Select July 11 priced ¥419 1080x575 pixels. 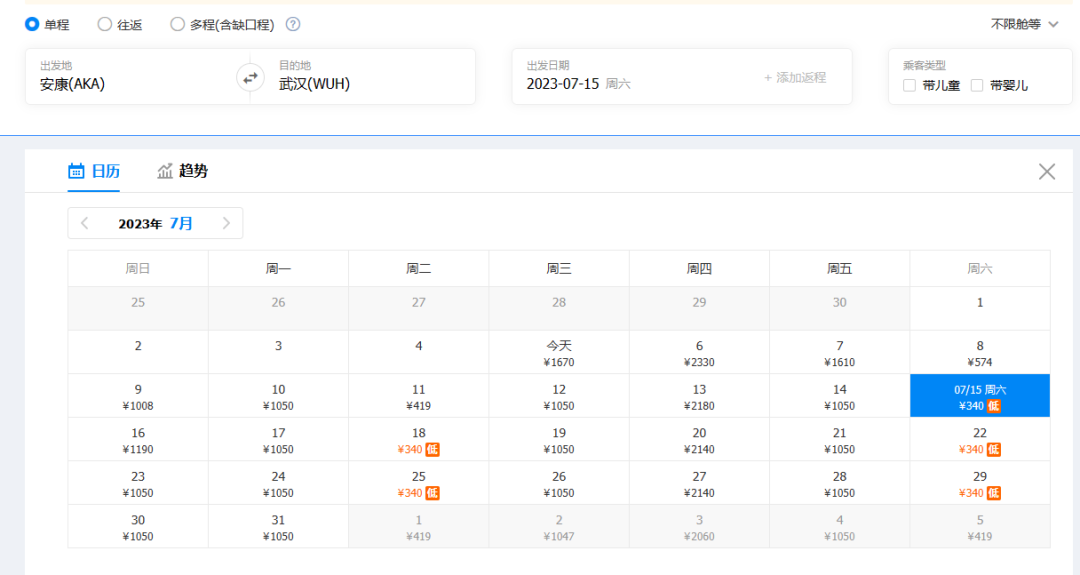pyautogui.click(x=419, y=397)
